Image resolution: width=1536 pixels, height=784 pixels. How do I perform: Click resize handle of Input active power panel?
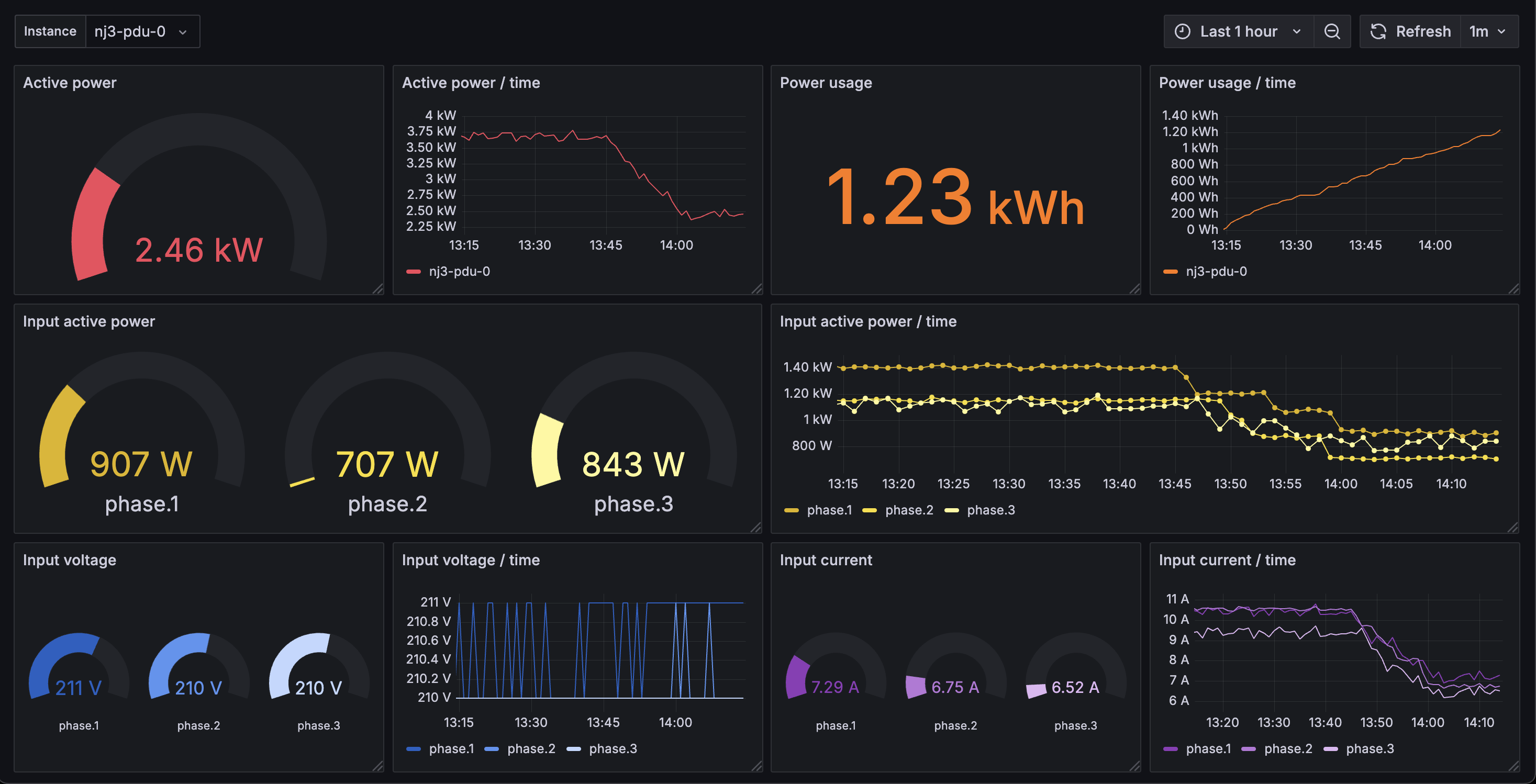(756, 528)
